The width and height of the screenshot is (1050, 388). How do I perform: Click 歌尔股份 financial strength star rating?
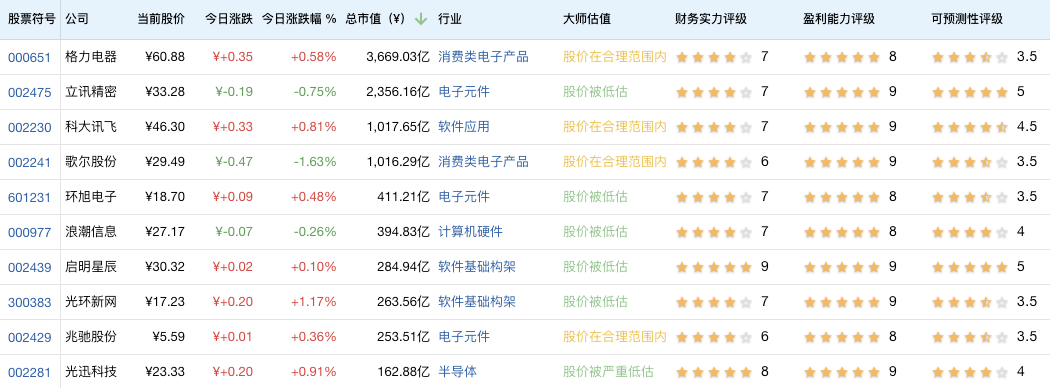pos(714,162)
